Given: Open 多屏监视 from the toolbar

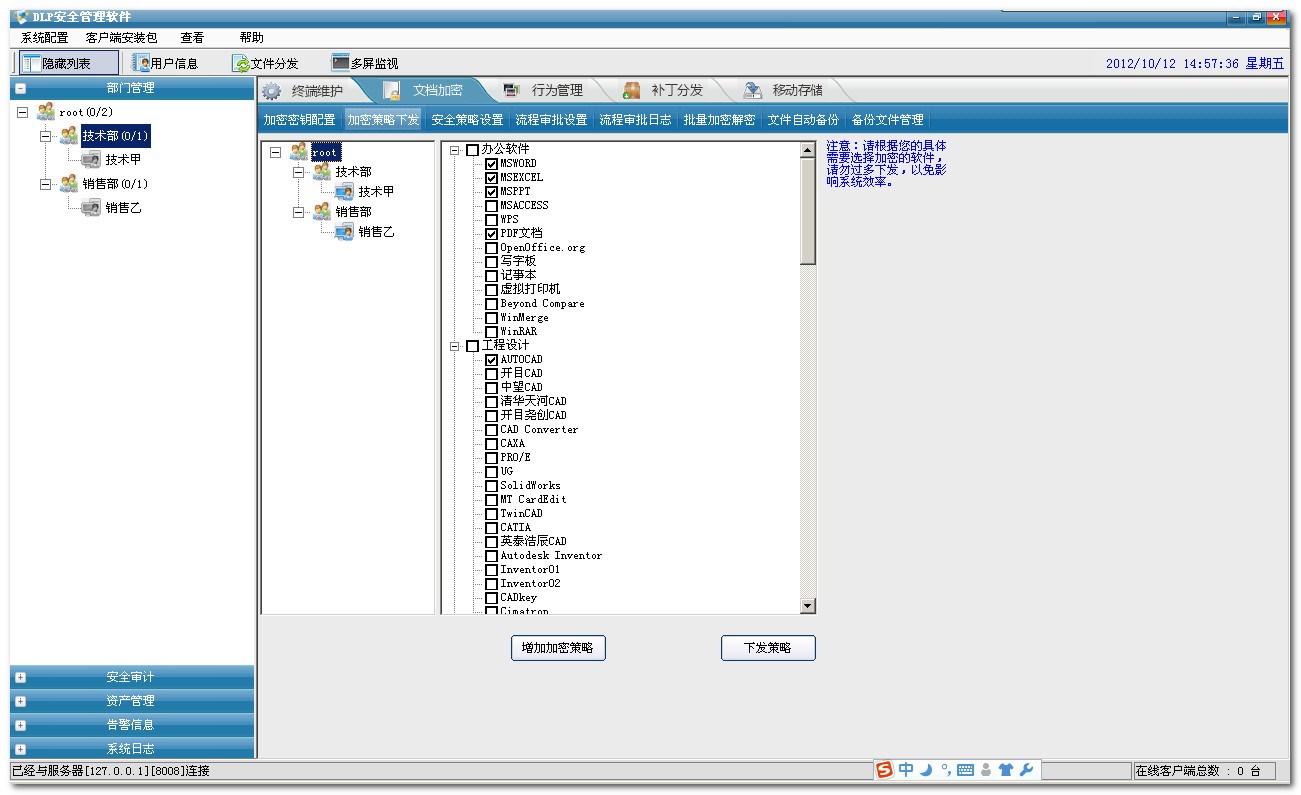Looking at the screenshot, I should pos(365,63).
